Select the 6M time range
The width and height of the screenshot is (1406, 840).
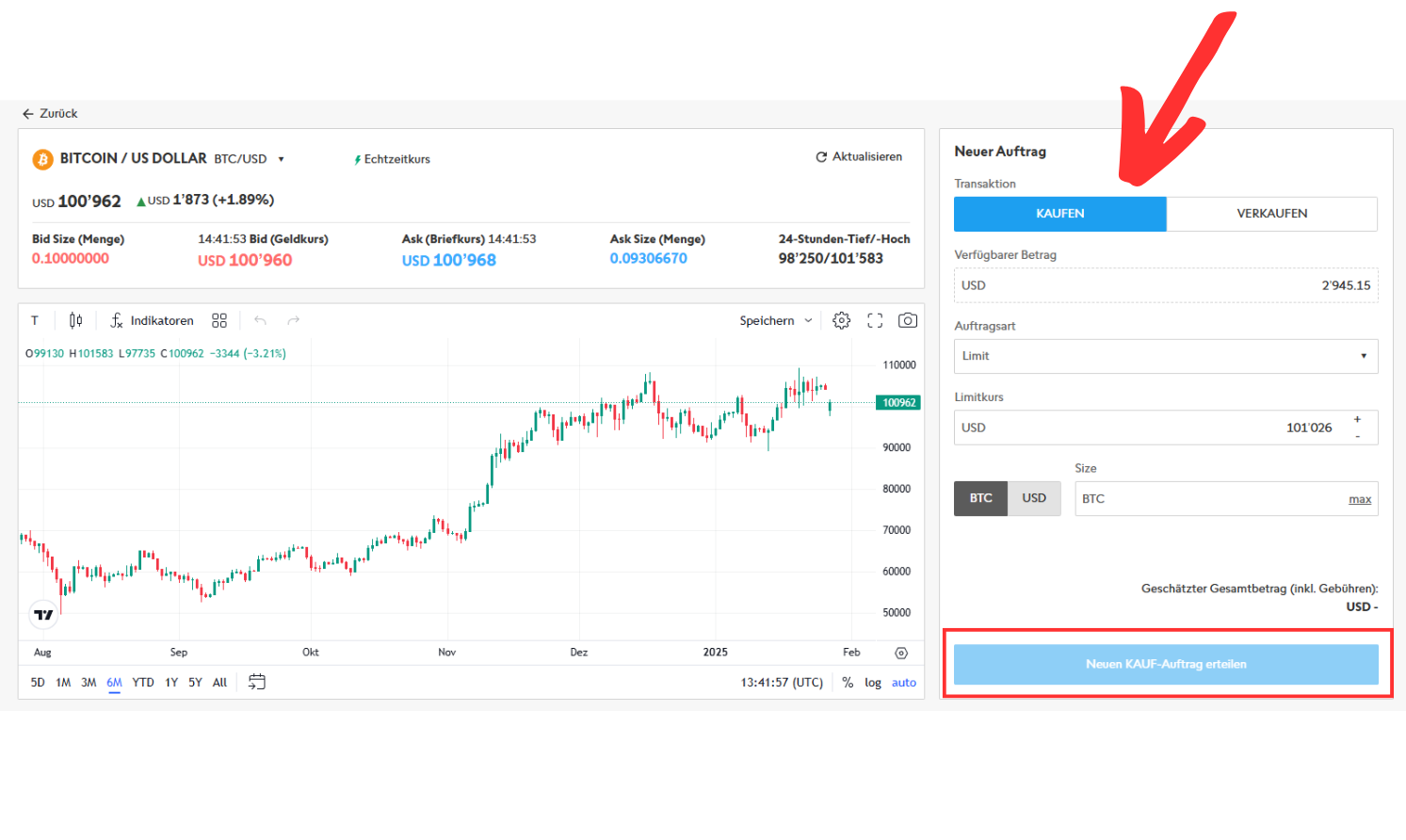(x=114, y=683)
